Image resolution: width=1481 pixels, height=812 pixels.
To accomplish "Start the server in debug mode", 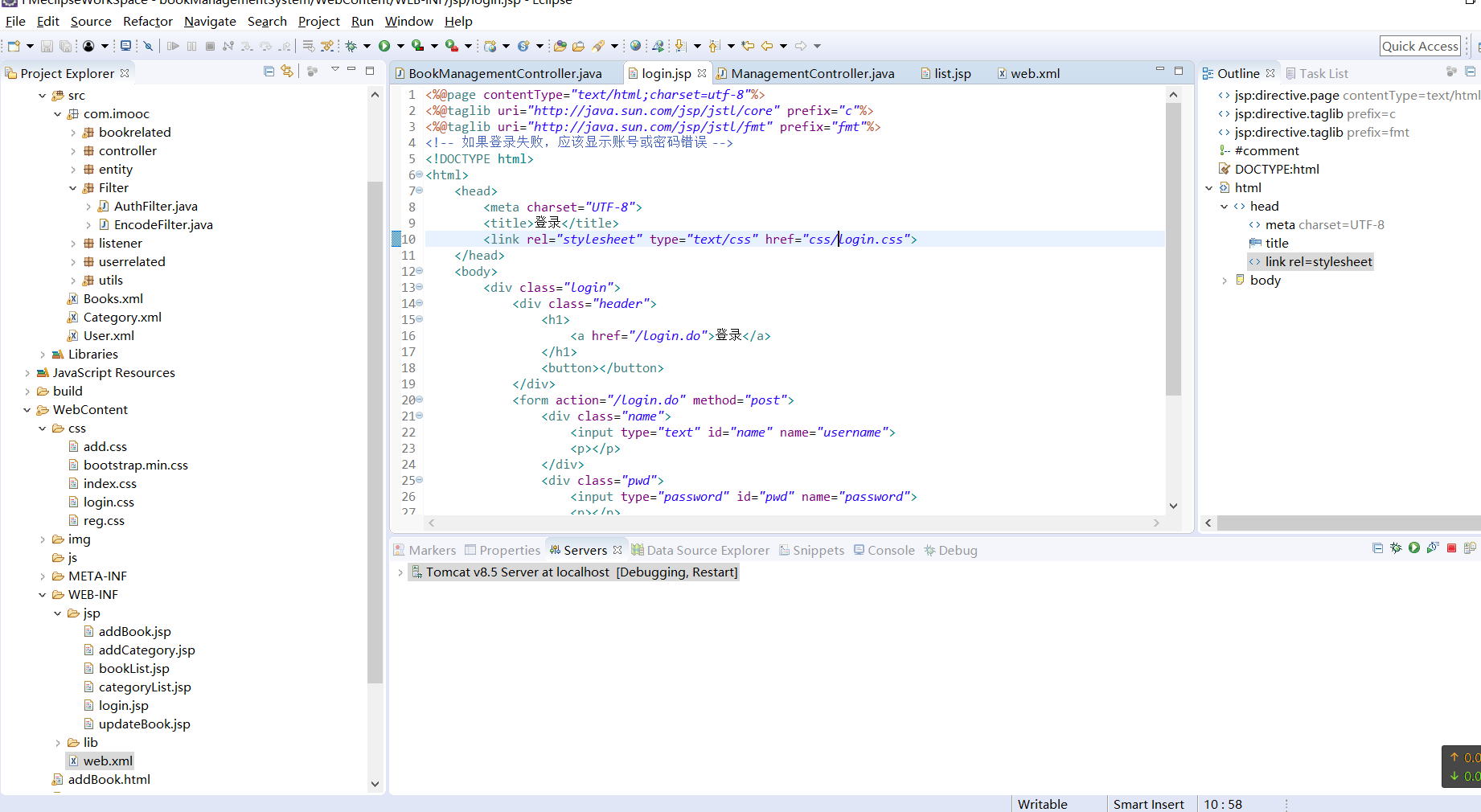I will [x=1396, y=548].
